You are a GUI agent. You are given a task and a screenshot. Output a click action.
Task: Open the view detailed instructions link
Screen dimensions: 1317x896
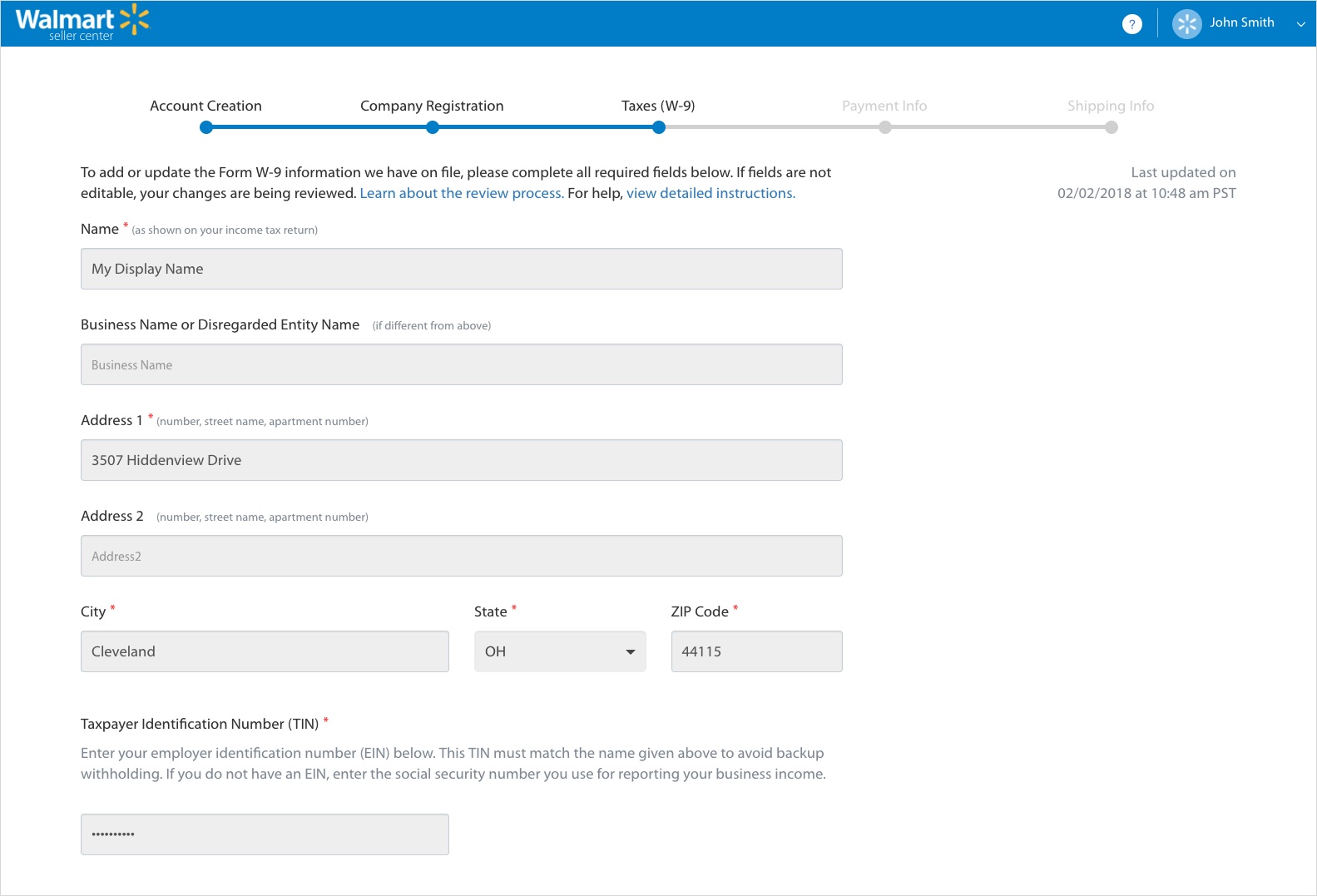coord(710,193)
